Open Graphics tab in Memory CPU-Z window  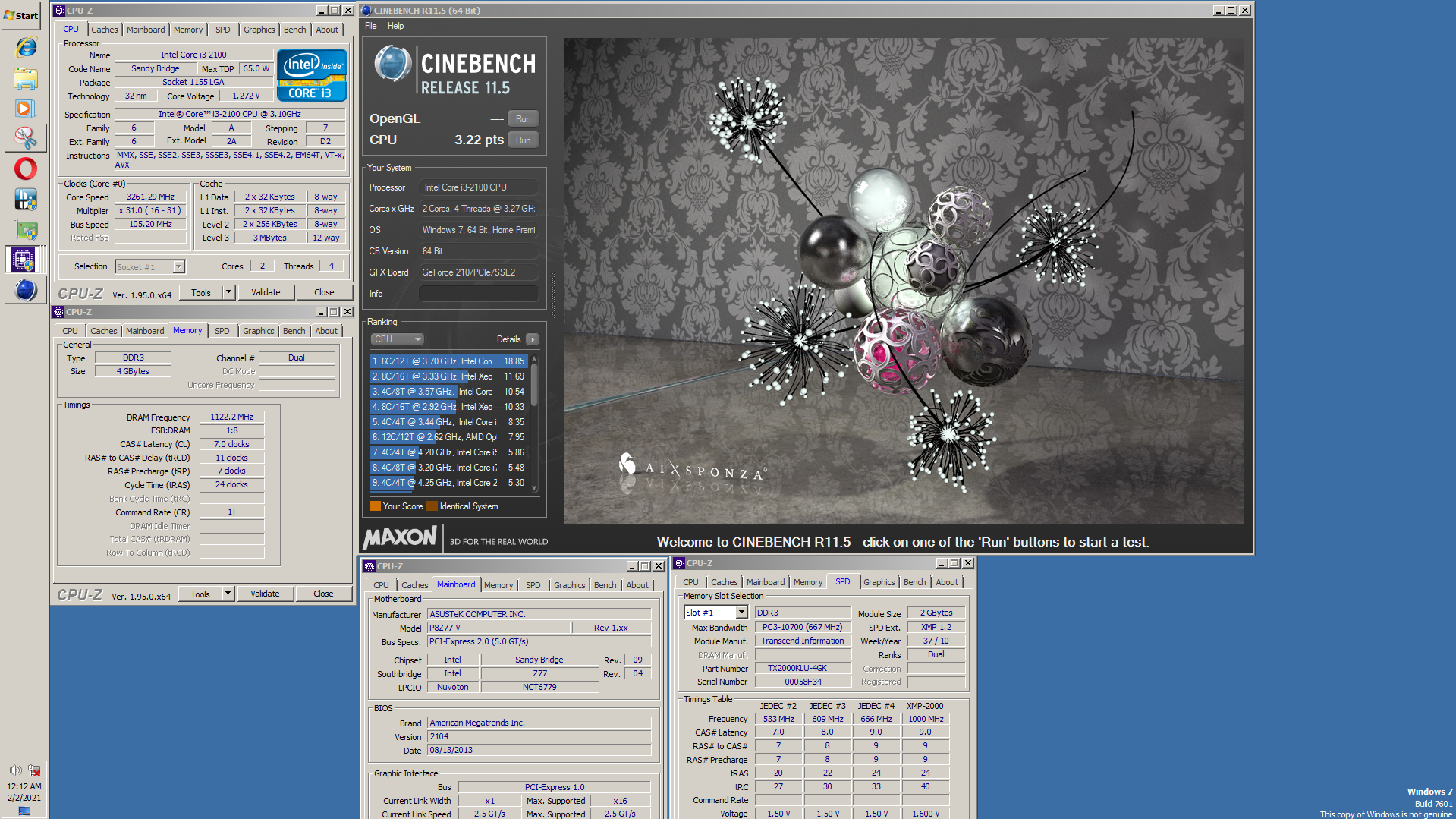coord(259,331)
